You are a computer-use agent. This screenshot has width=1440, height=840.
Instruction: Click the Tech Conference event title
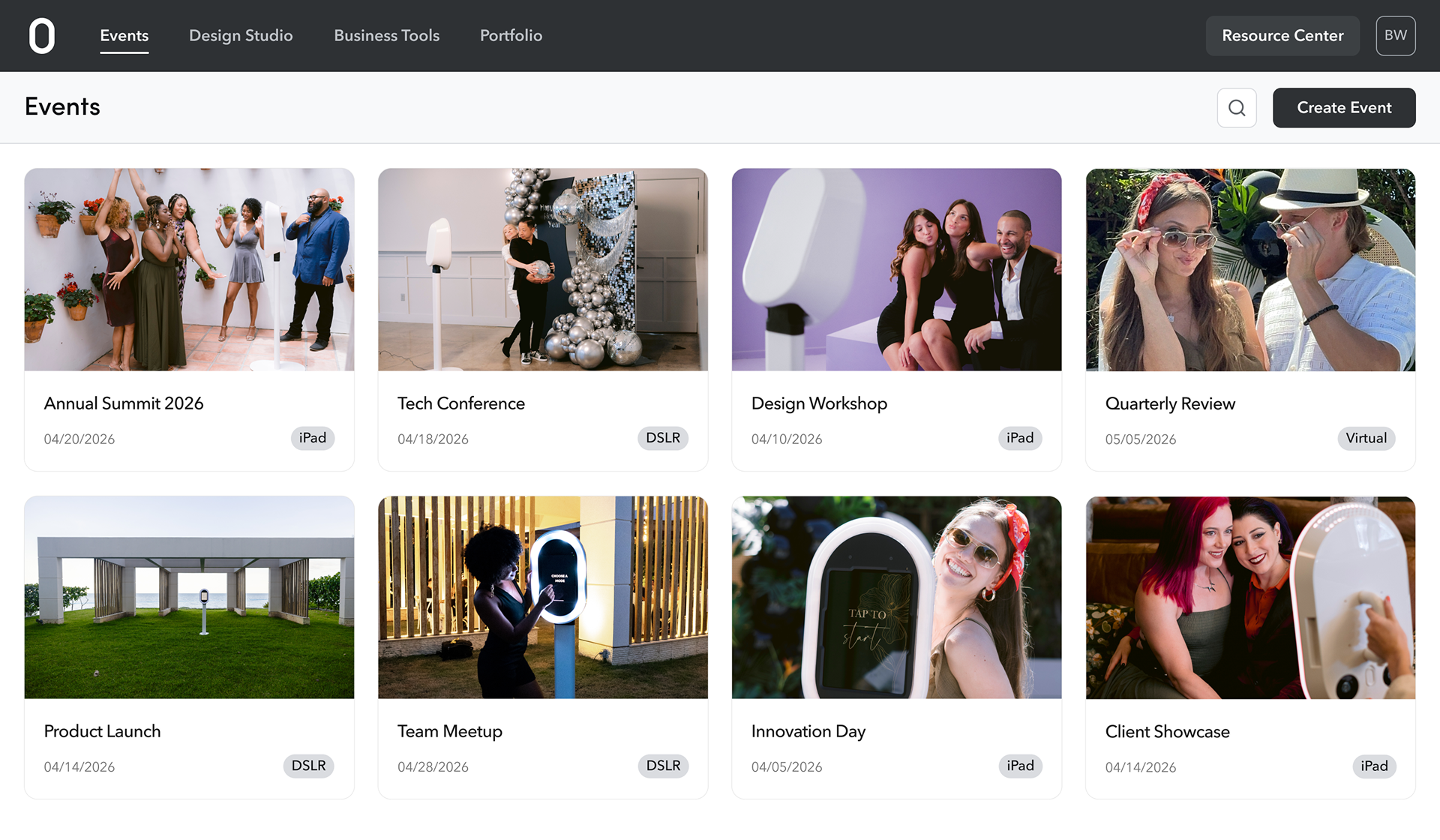tap(461, 403)
